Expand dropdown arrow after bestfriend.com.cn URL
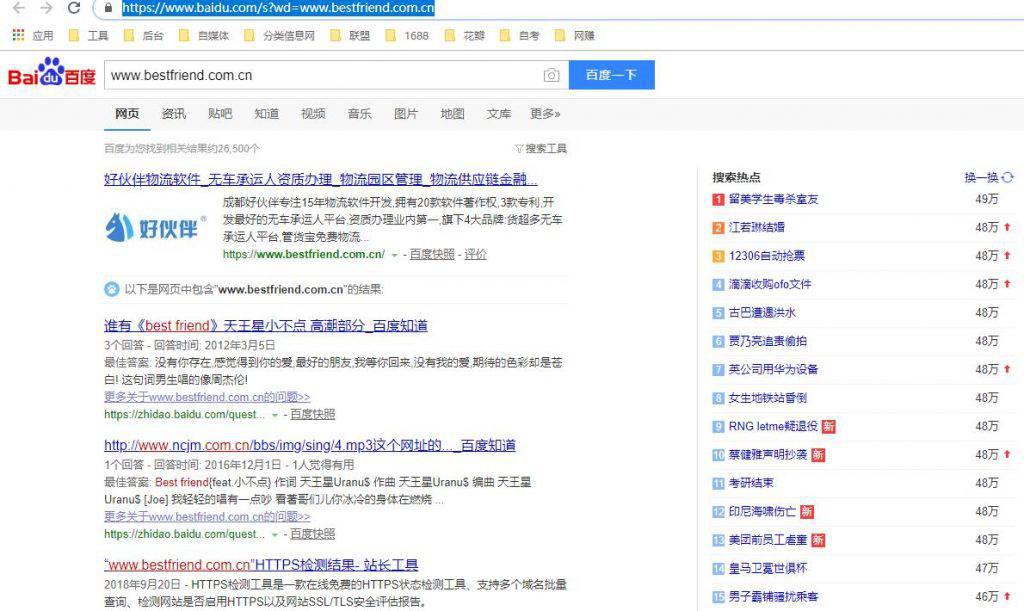 (394, 255)
